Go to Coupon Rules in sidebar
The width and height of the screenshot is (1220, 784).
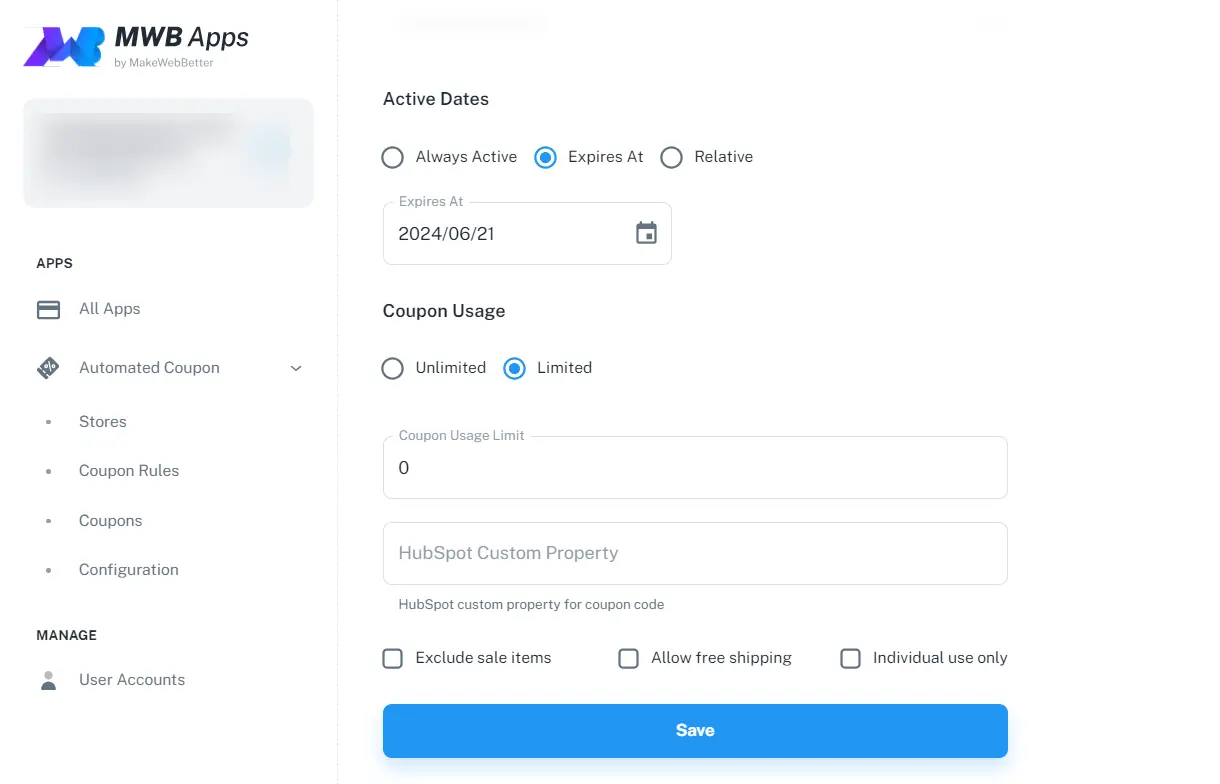(x=129, y=471)
